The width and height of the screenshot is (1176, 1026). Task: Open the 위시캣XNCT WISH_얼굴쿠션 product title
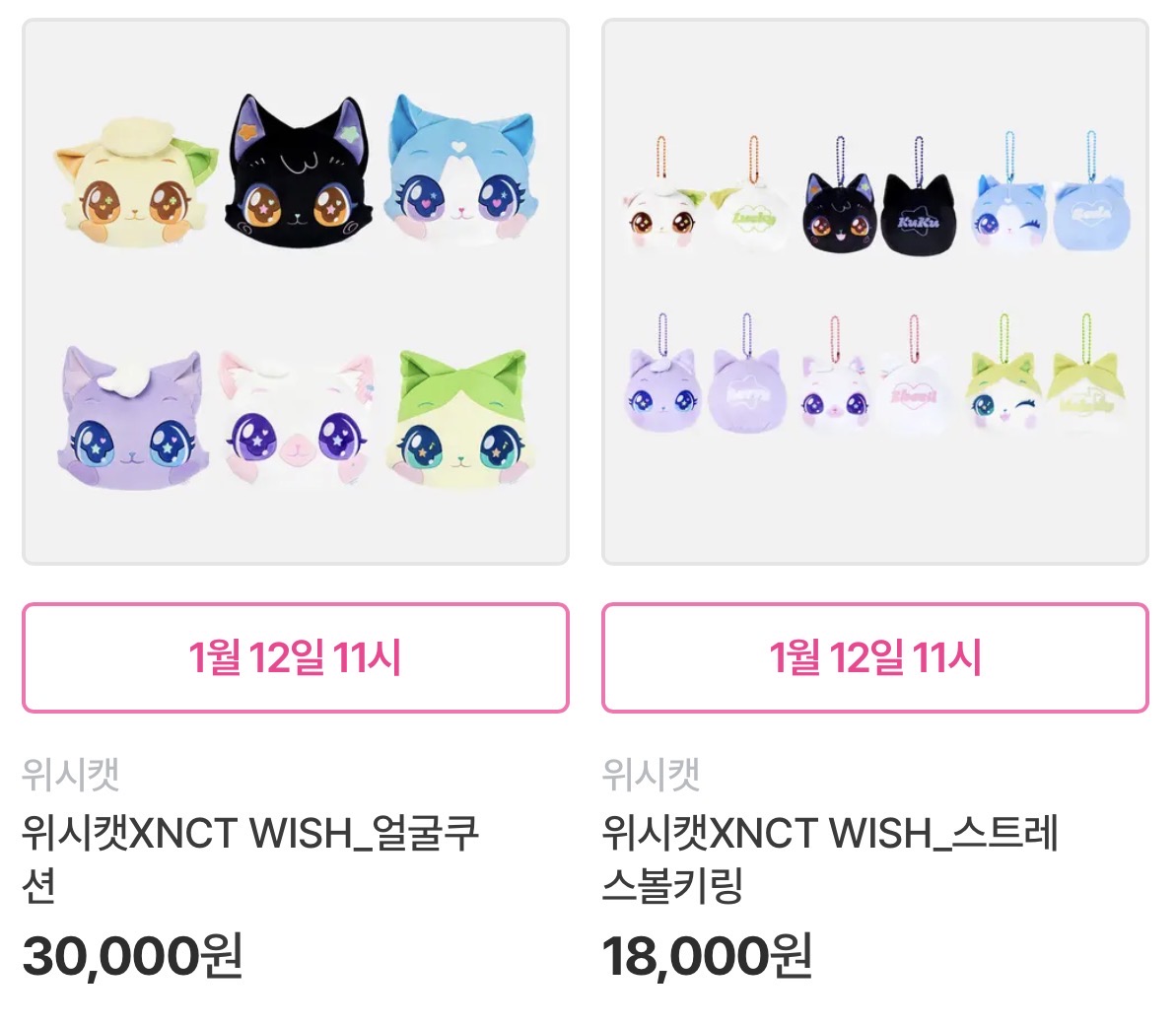[x=250, y=858]
